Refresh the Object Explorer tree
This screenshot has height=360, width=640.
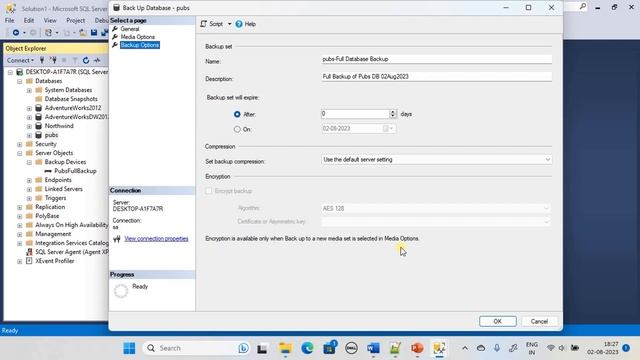[x=86, y=60]
